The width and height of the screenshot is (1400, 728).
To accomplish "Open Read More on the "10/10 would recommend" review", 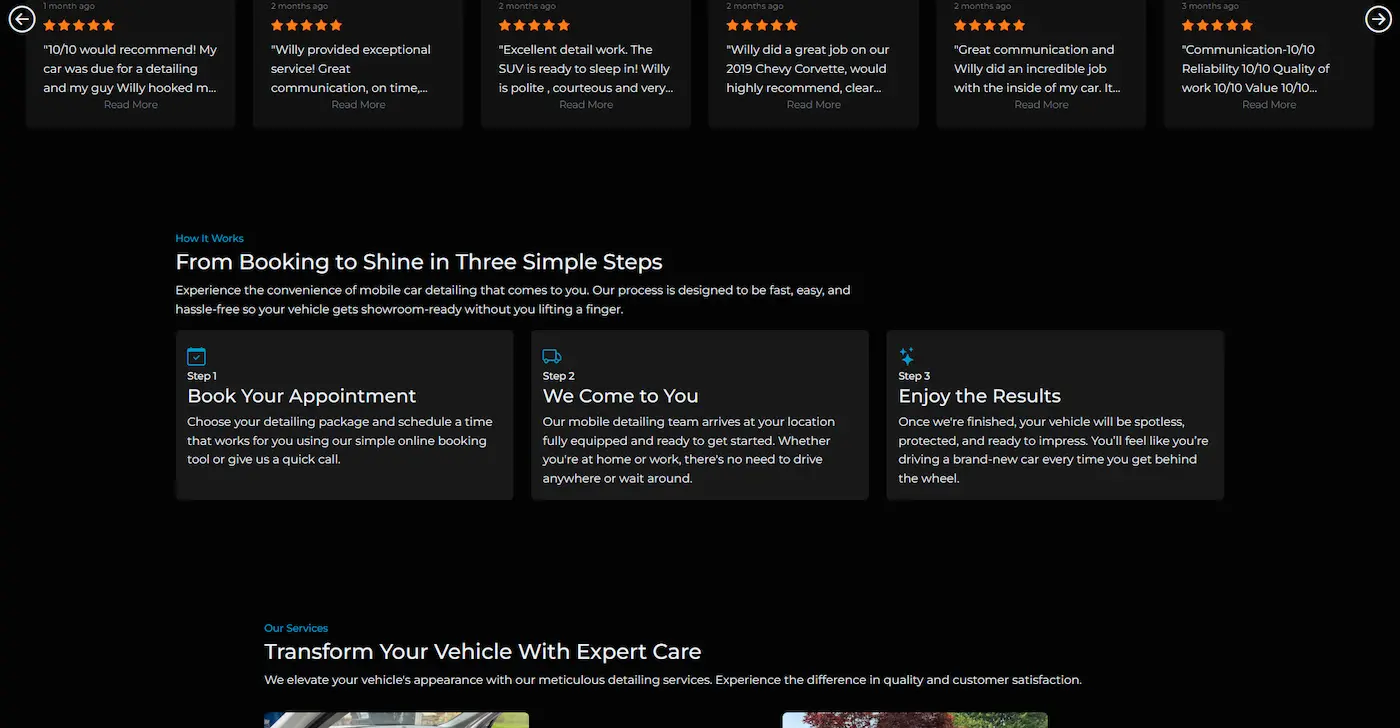I will 131,105.
